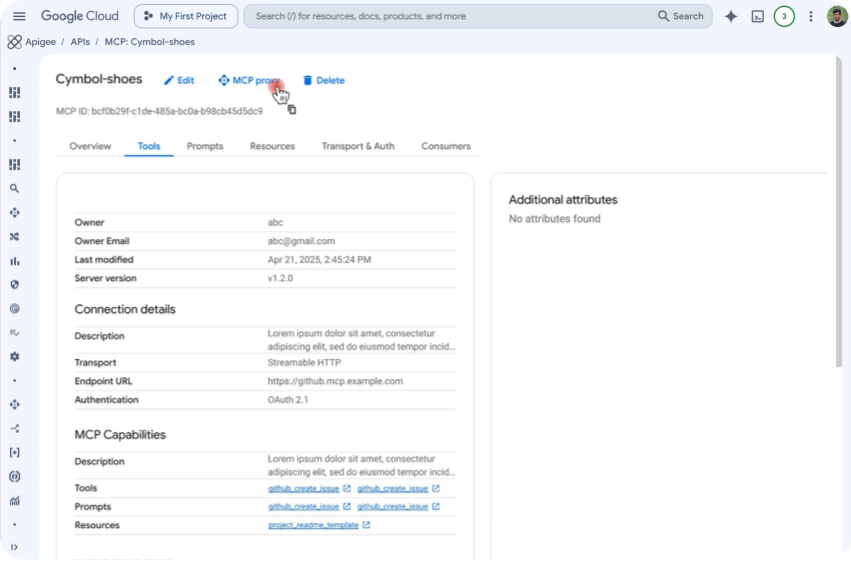Switch to the Overview tab
The width and height of the screenshot is (851, 573).
[90, 146]
